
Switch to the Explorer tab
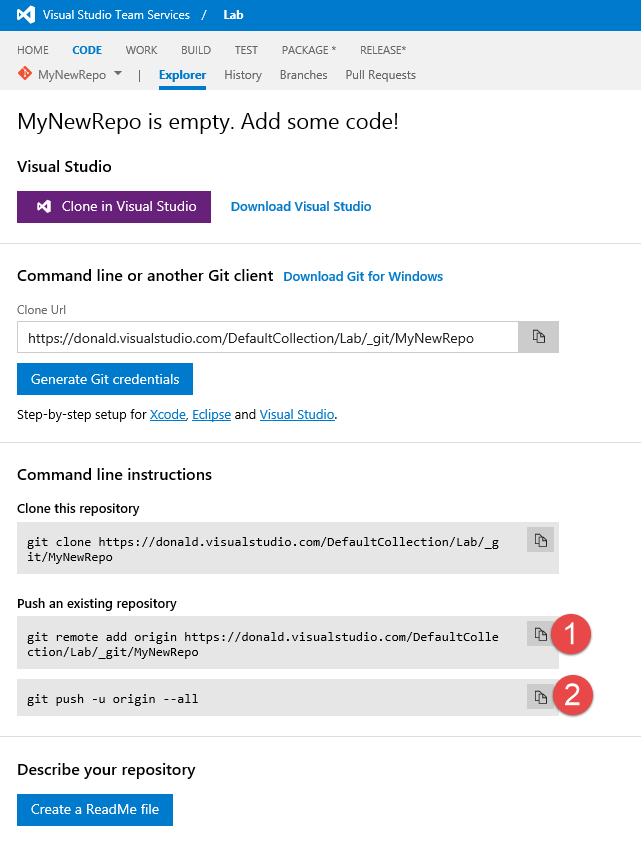183,75
